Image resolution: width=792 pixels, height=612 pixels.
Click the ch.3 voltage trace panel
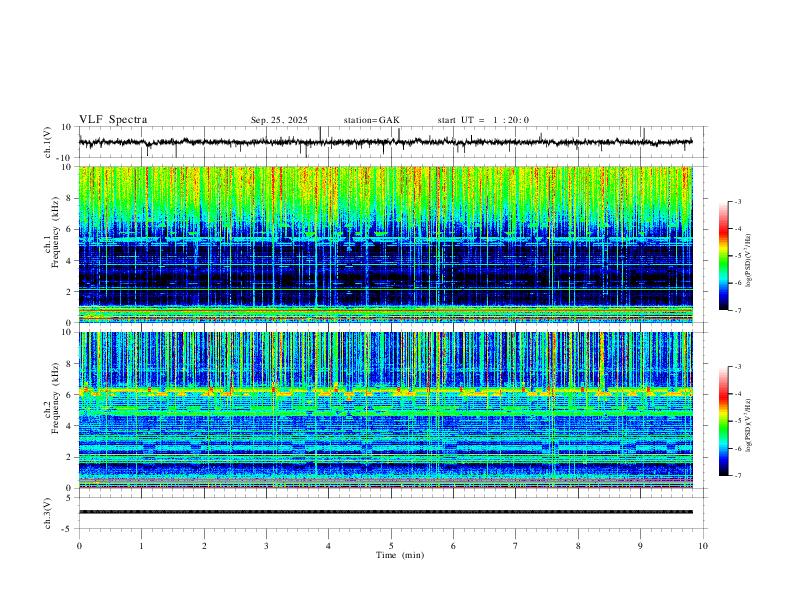pyautogui.click(x=393, y=513)
